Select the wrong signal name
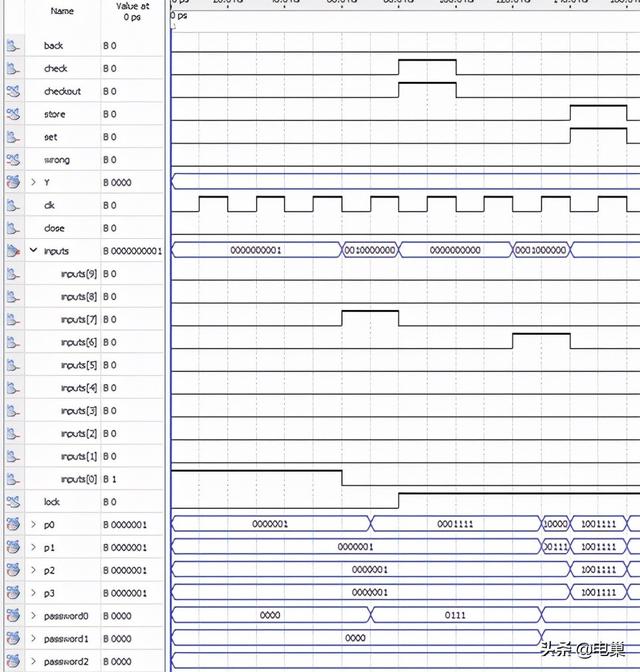640x672 pixels. [x=57, y=160]
